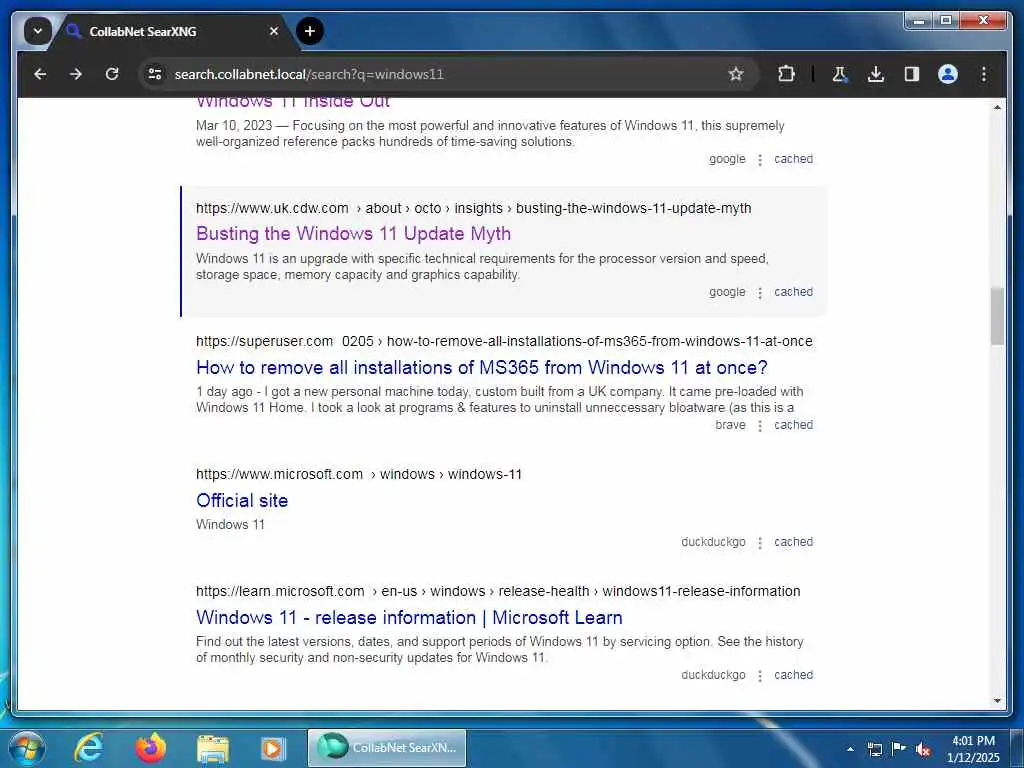
Task: Launch Firefox from taskbar
Action: pos(150,748)
